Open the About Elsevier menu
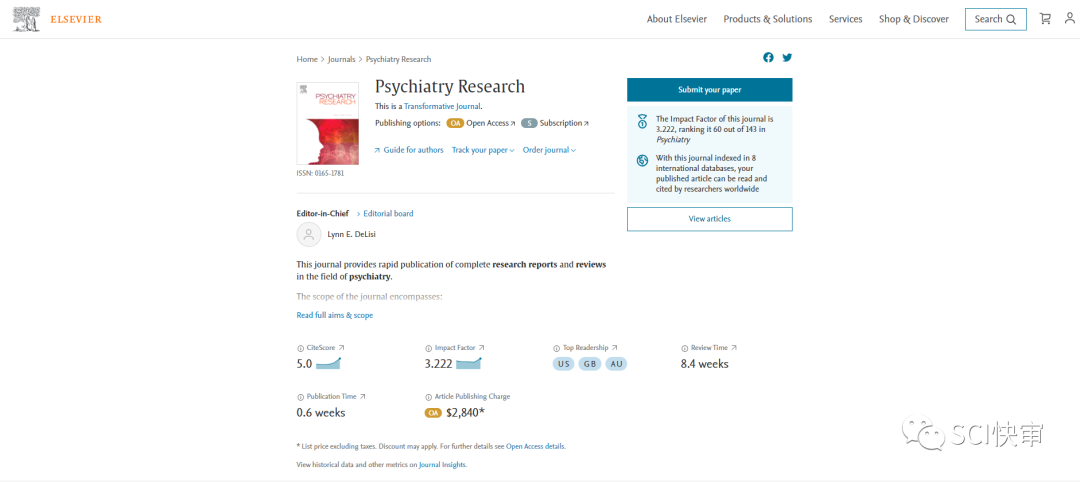The height and width of the screenshot is (482, 1080). tap(676, 19)
